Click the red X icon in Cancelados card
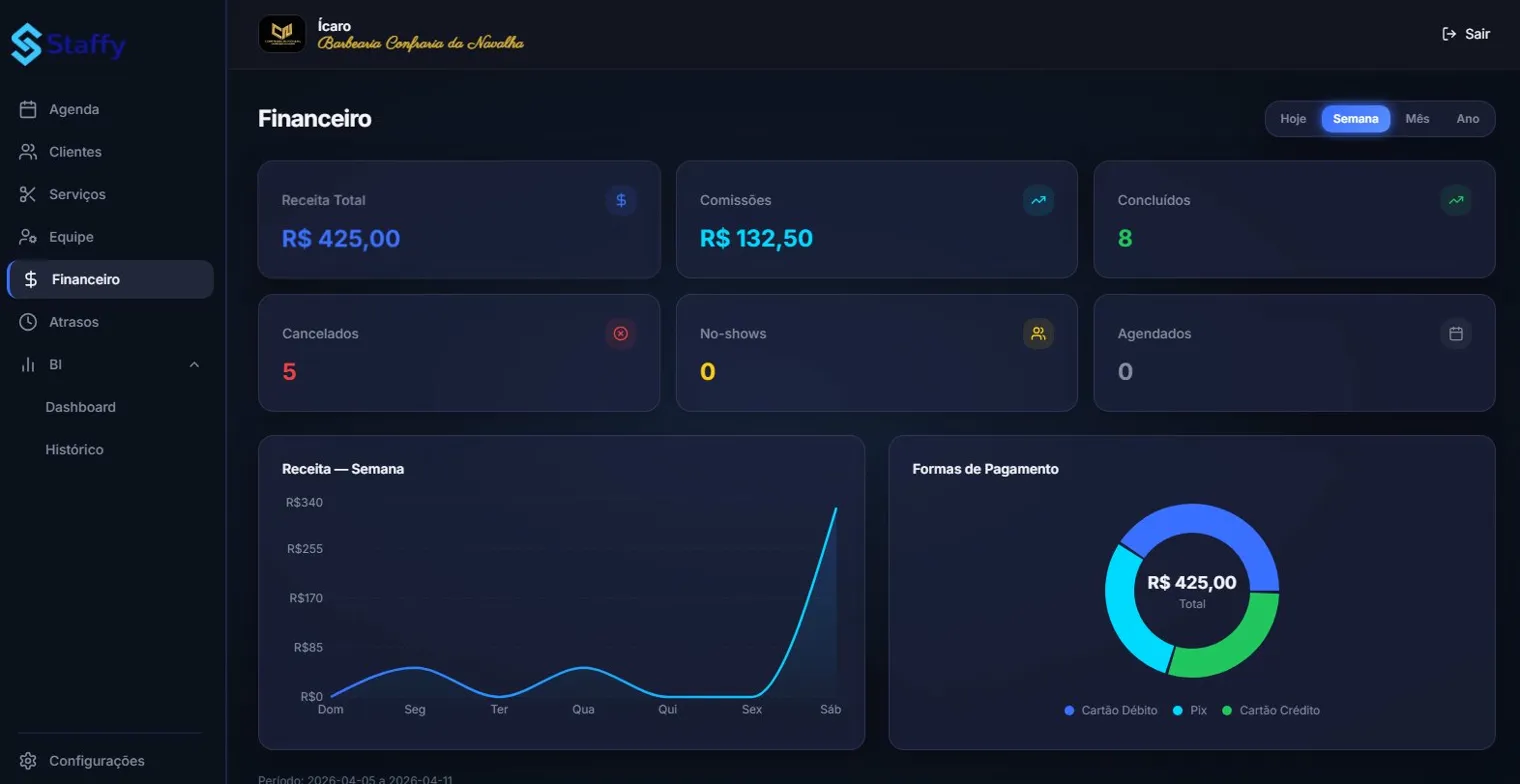1520x784 pixels. 621,333
